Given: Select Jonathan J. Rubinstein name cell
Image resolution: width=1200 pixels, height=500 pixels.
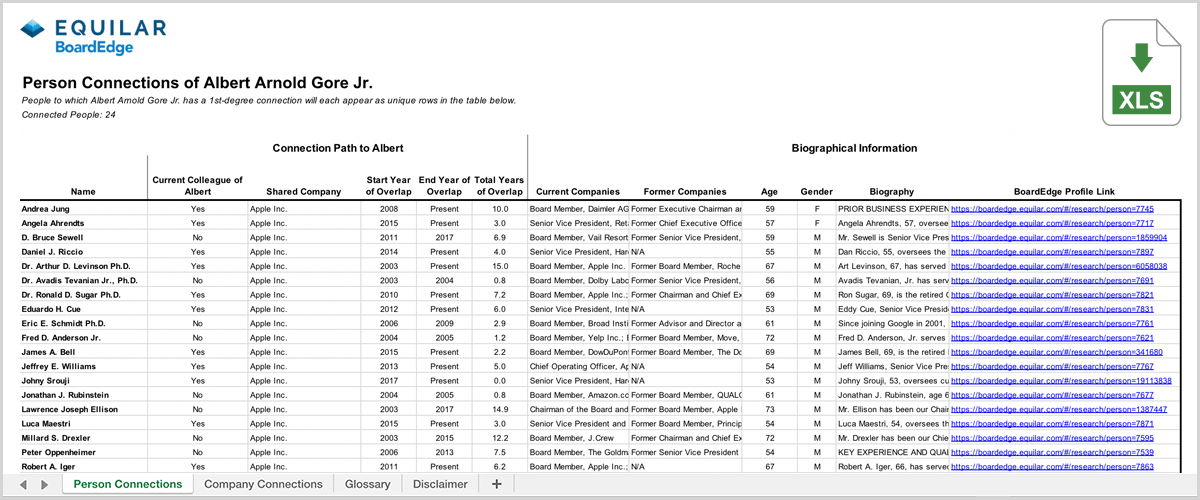Looking at the screenshot, I should (x=84, y=396).
